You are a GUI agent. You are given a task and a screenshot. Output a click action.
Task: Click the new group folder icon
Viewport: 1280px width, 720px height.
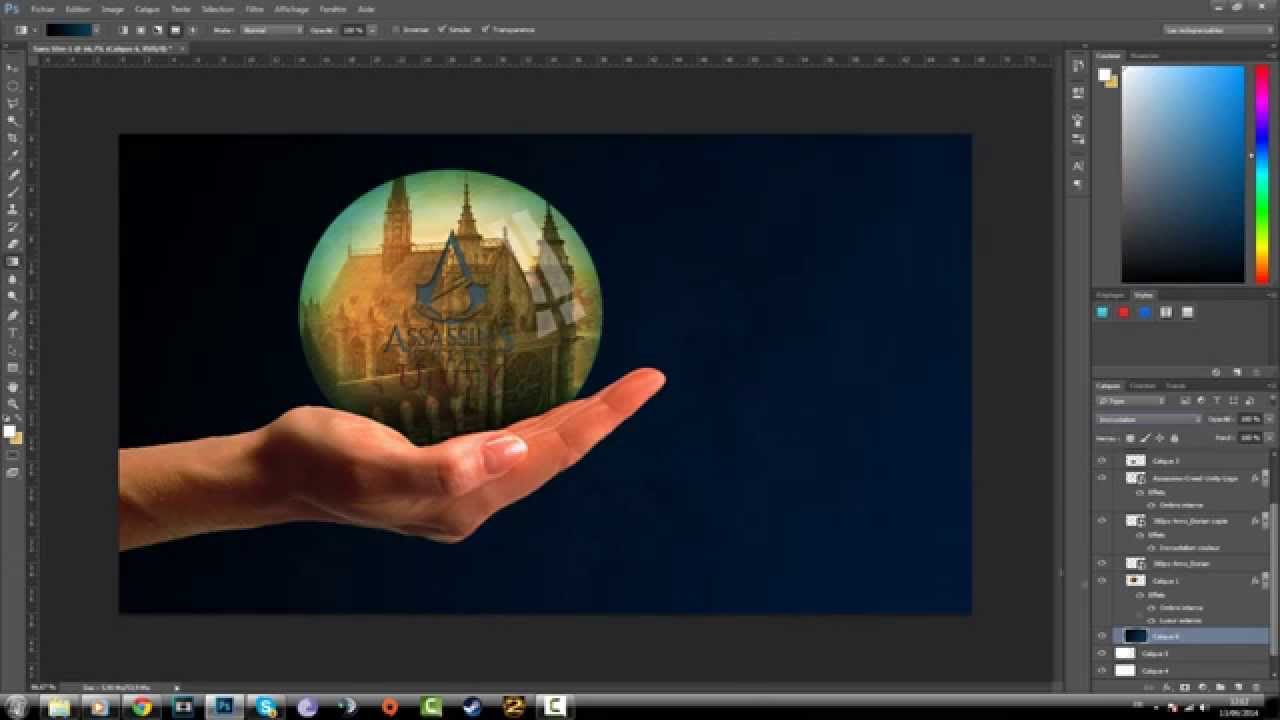coord(1220,688)
